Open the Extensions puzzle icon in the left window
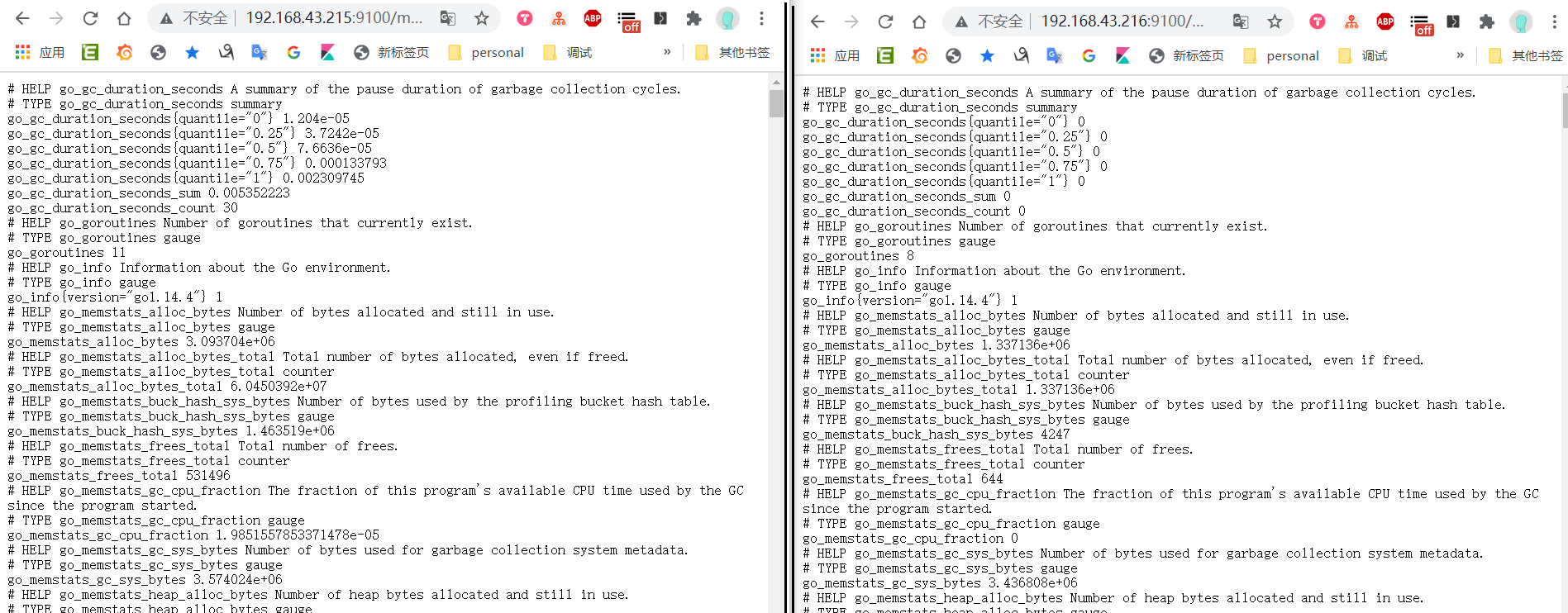 tap(694, 18)
